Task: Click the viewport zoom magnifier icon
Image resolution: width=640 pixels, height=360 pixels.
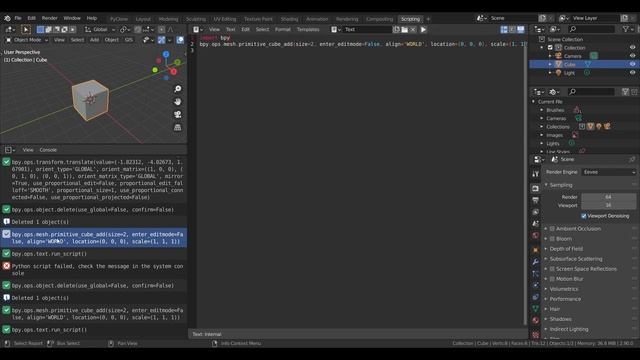Action: [178, 89]
